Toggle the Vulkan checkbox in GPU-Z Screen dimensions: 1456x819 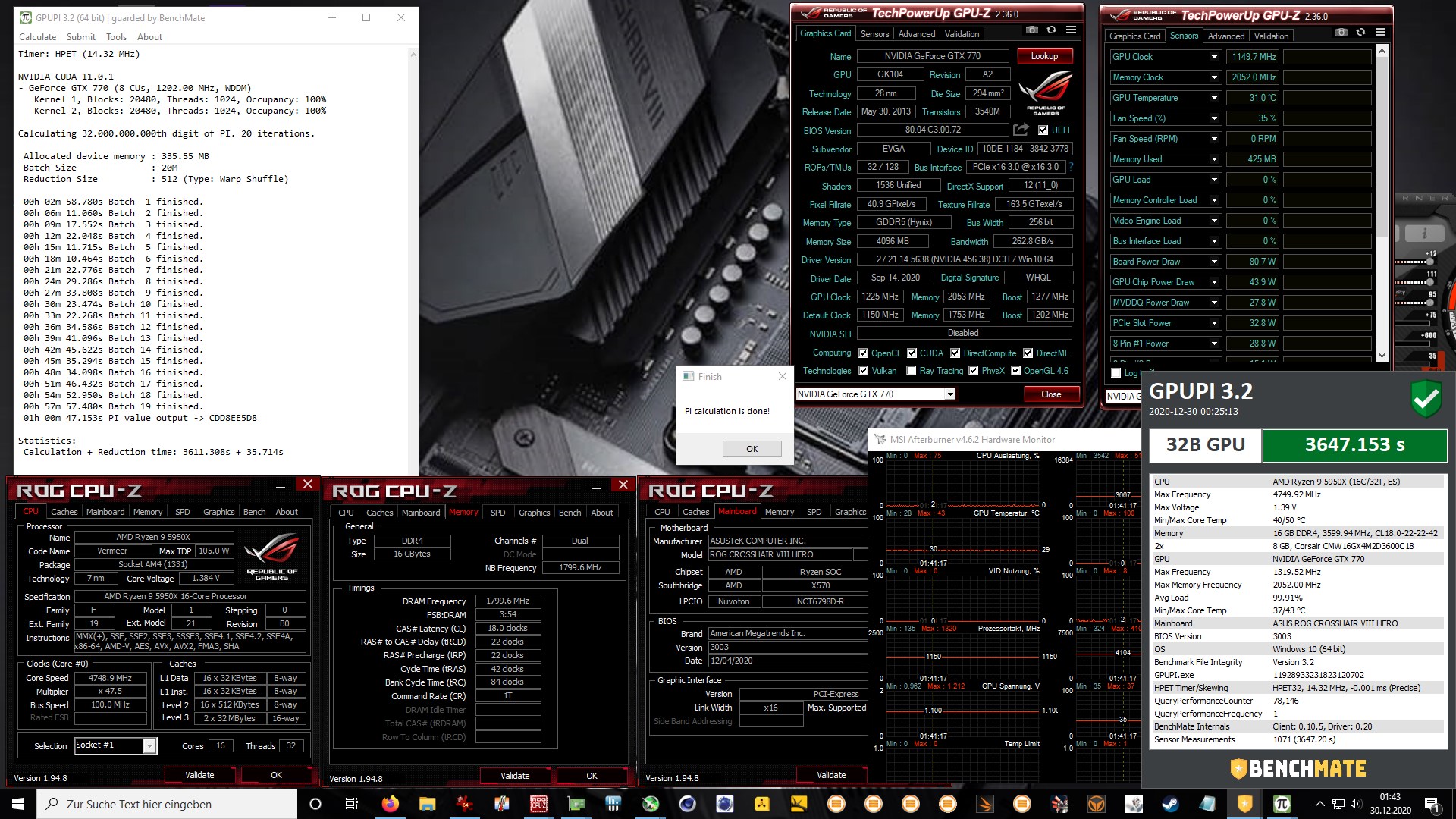click(863, 371)
